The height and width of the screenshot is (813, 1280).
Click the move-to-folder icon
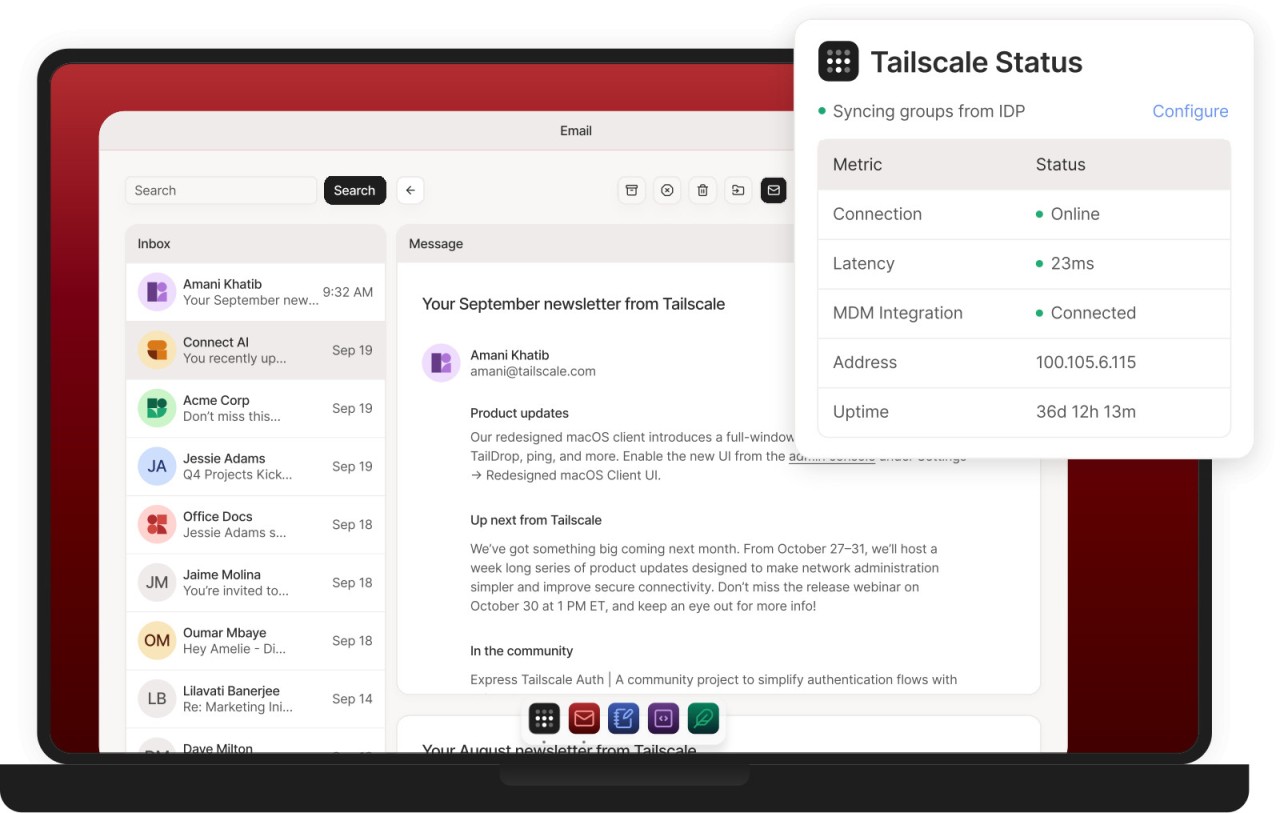[x=738, y=190]
